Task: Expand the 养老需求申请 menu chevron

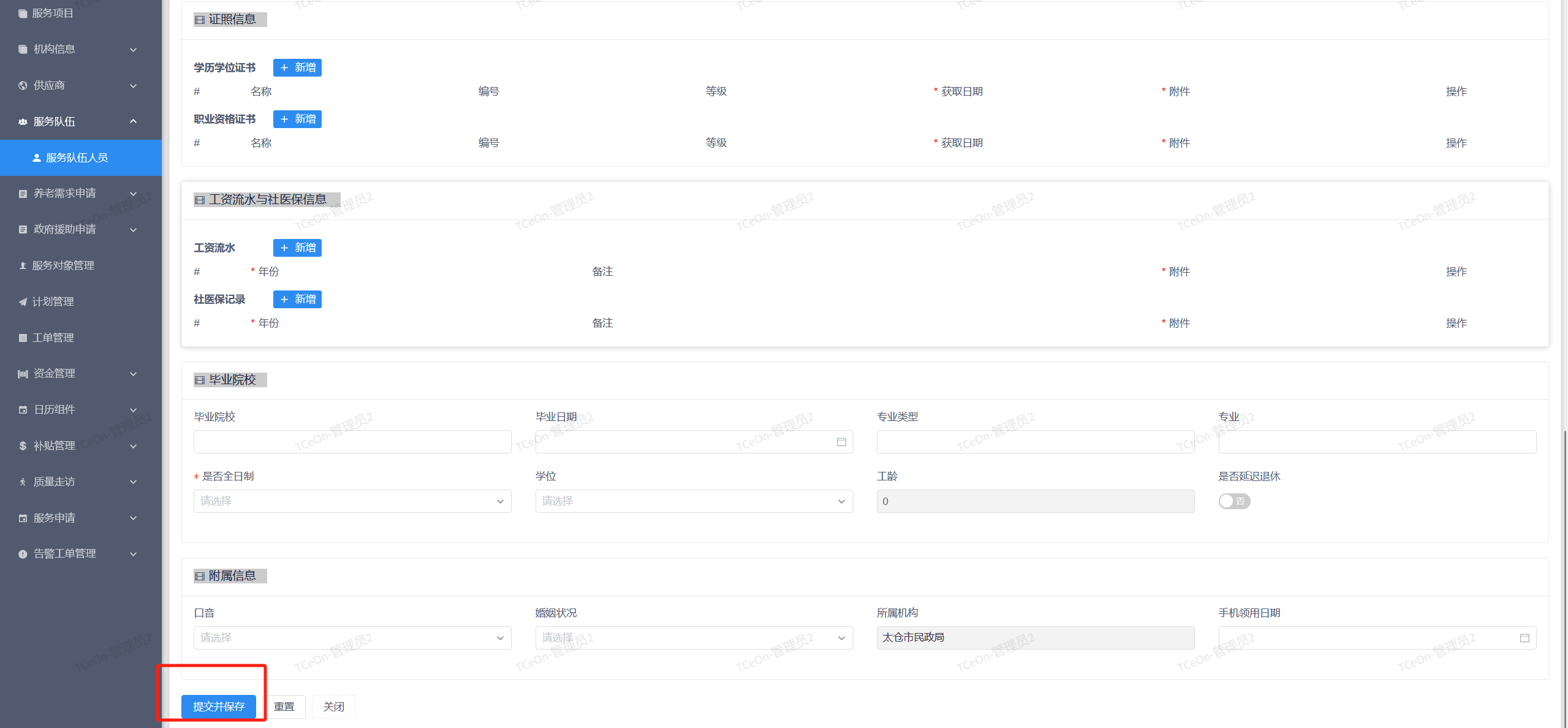Action: point(133,194)
